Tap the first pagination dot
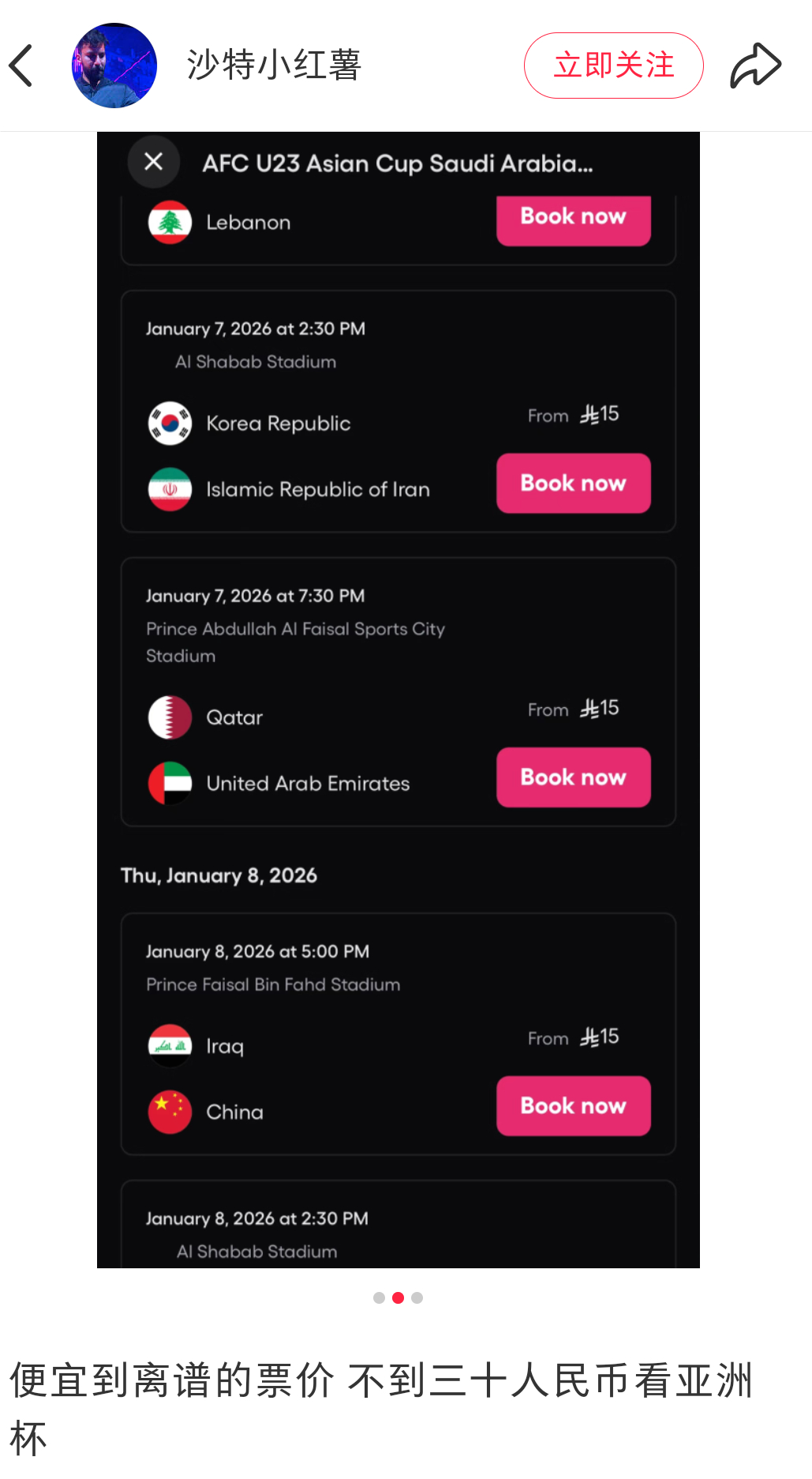812x1479 pixels. click(x=379, y=1297)
